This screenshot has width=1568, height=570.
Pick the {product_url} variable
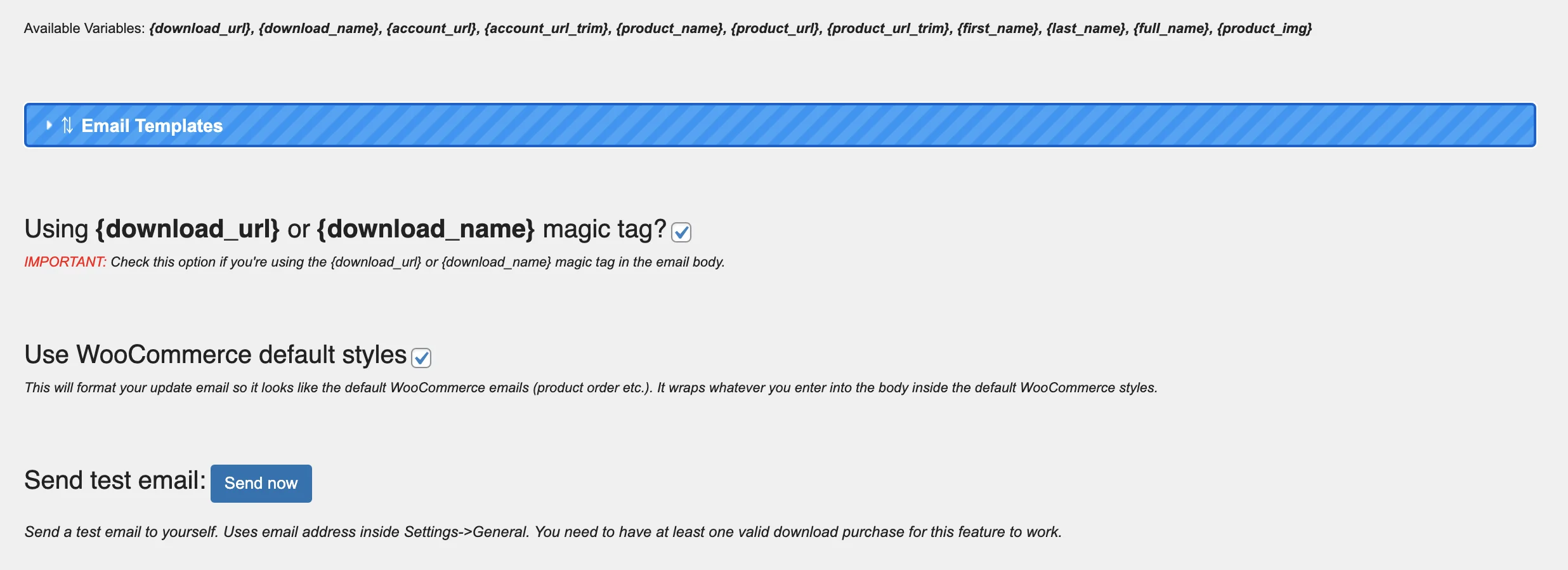click(774, 29)
